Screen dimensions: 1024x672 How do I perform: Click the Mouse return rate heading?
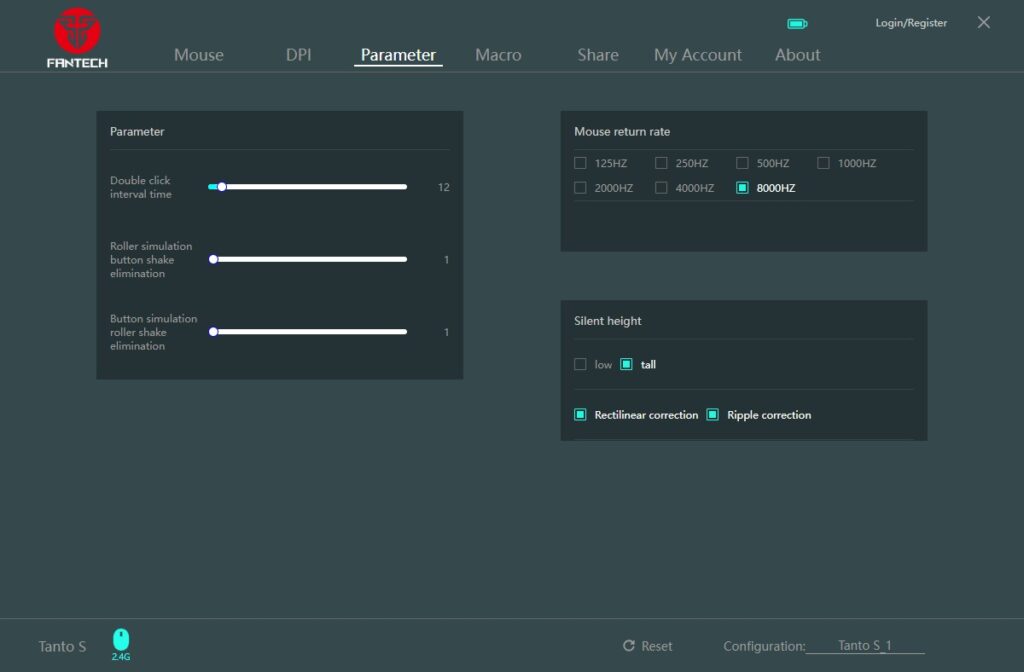point(622,131)
